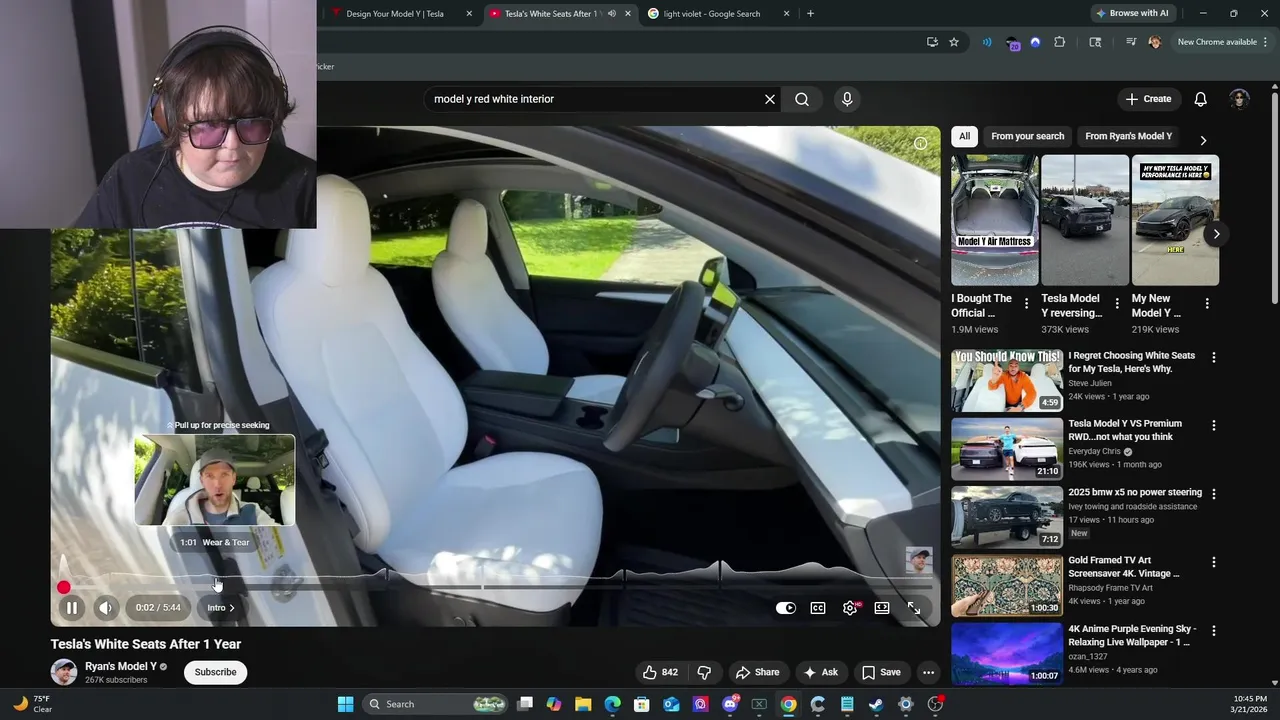This screenshot has height=720, width=1280.
Task: Open the New Chrome available menu
Action: (1222, 42)
